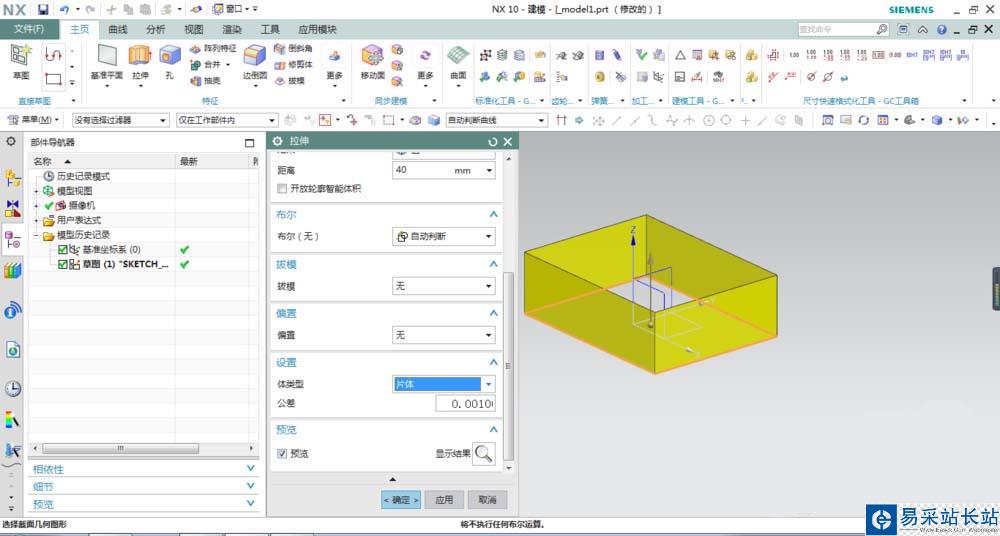Uncheck the 草图 (1) SKETCH checkbox
This screenshot has width=1000, height=536.
point(62,264)
